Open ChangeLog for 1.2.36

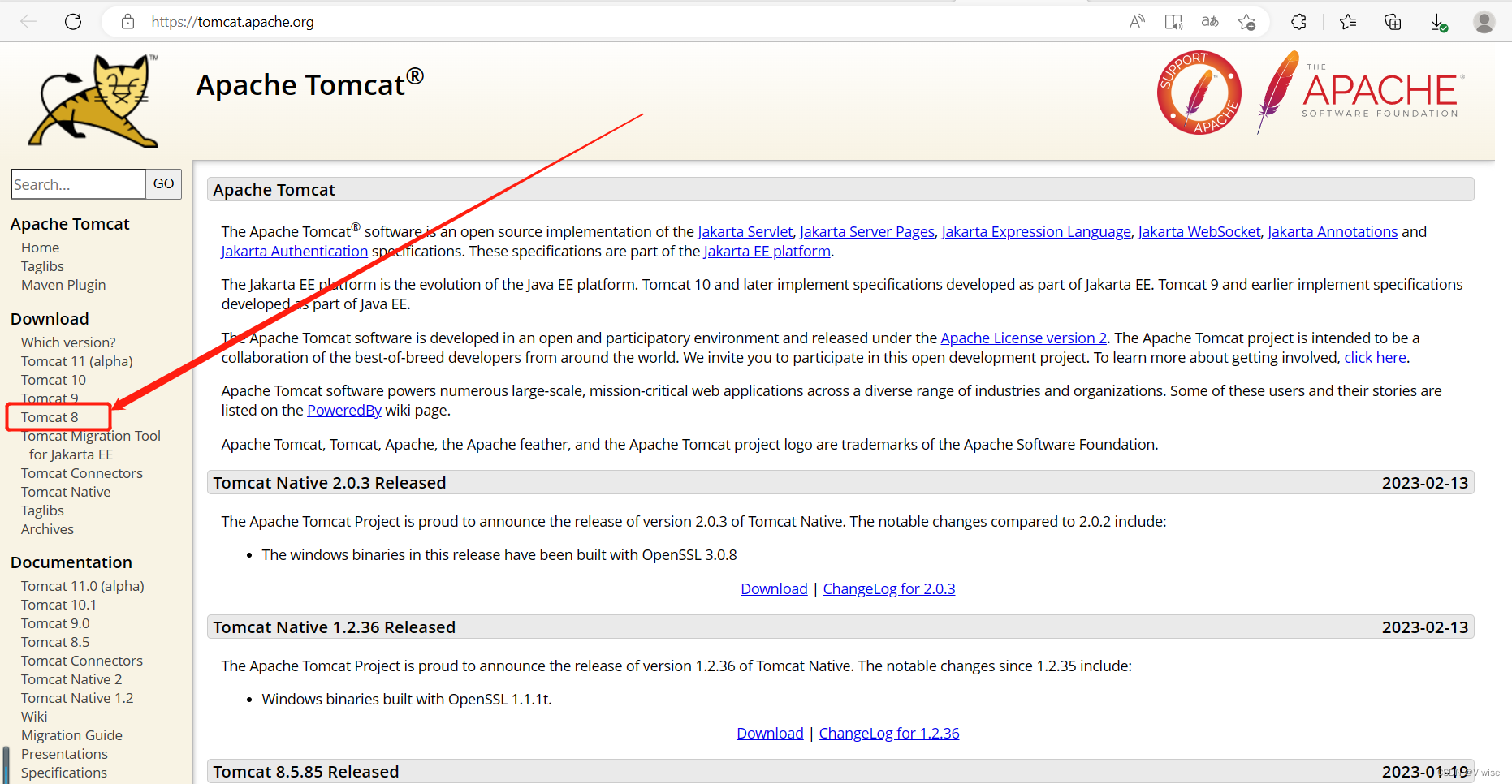point(888,732)
